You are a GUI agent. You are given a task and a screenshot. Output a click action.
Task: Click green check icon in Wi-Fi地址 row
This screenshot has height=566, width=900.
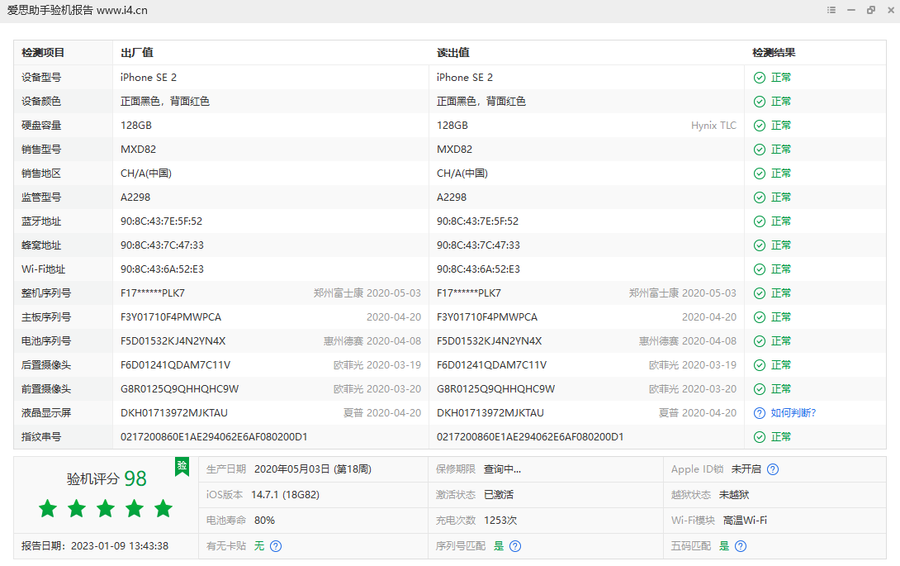759,269
